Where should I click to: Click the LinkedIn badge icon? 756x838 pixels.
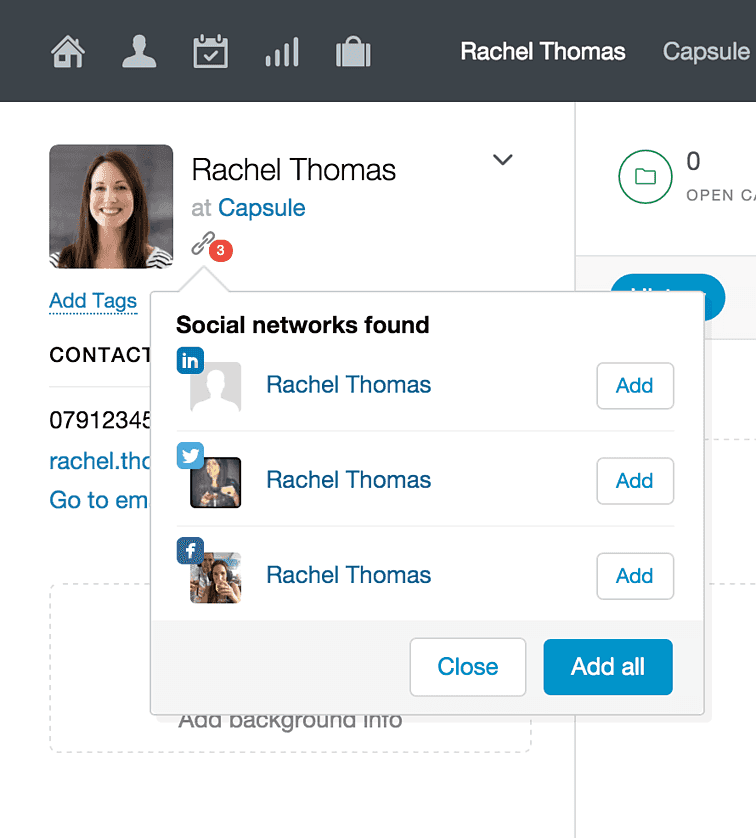[x=190, y=361]
